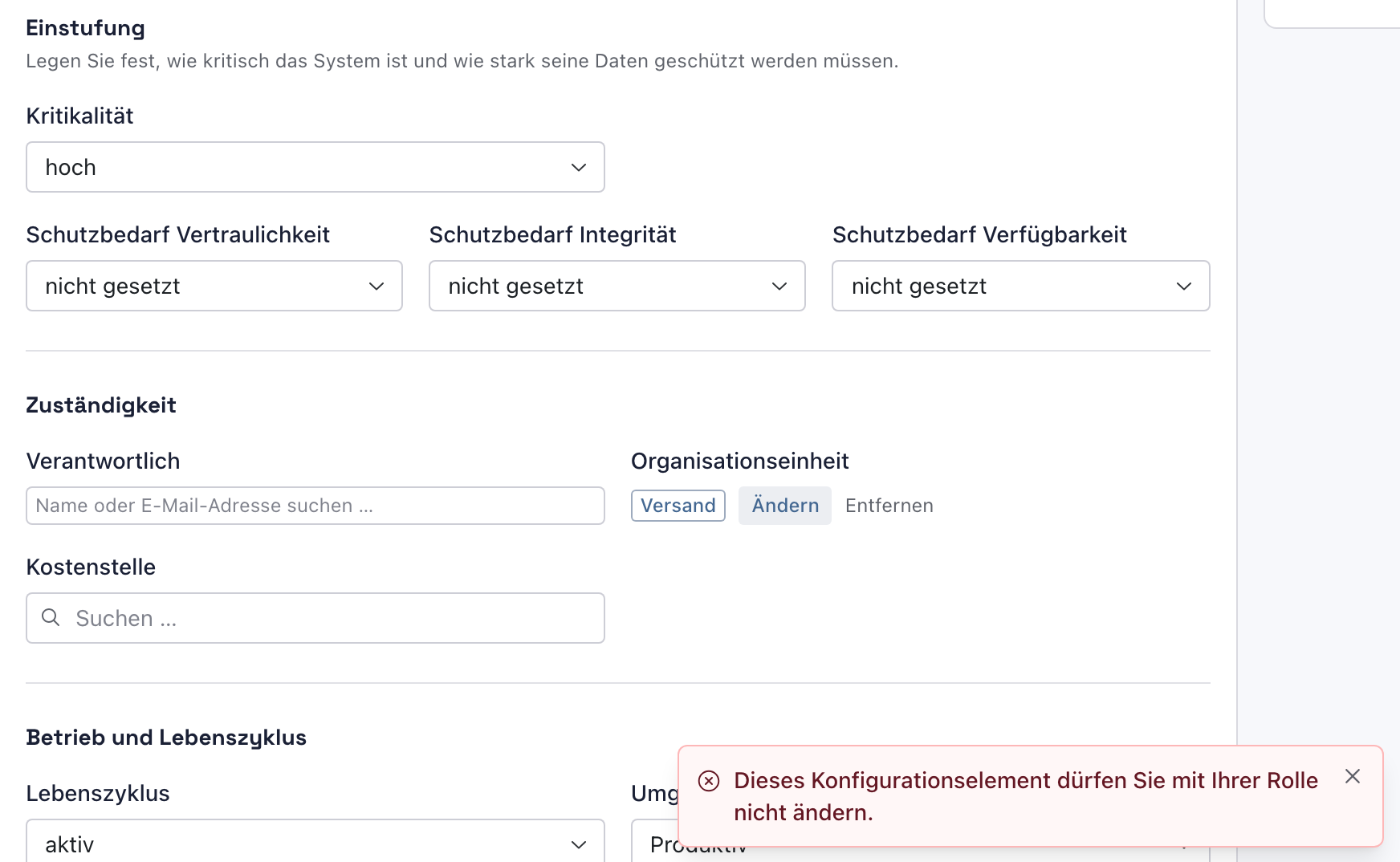This screenshot has height=862, width=1400.
Task: Open Schutzbedarf Verfügbarkeit dropdown
Action: (x=1021, y=286)
